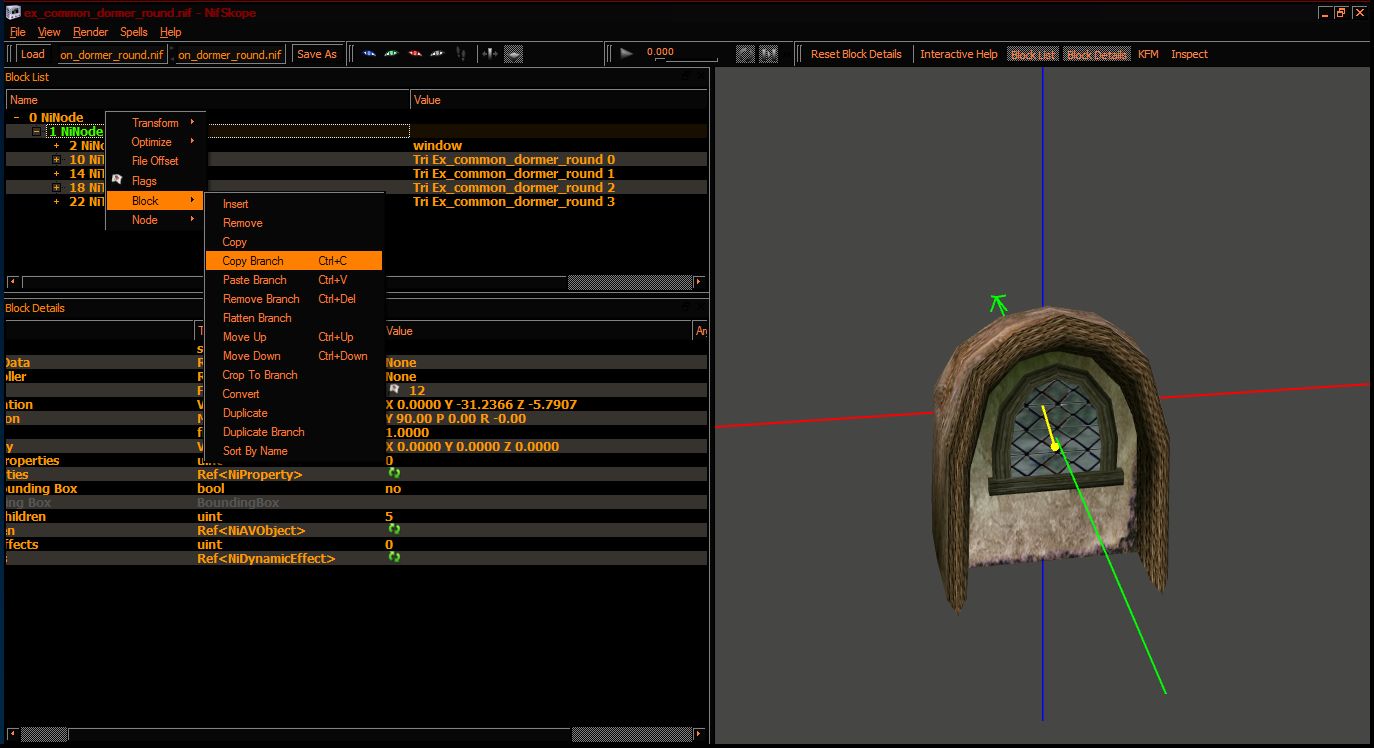Toggle the KFM panel button

click(x=1148, y=54)
